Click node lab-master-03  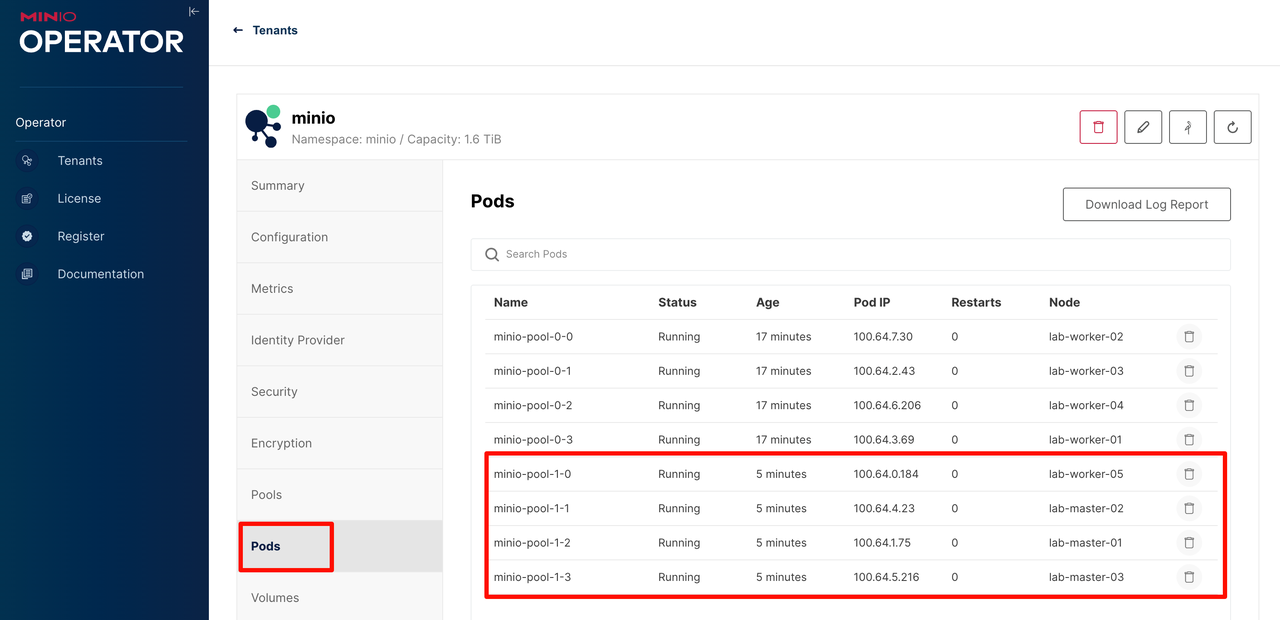pyautogui.click(x=1086, y=577)
